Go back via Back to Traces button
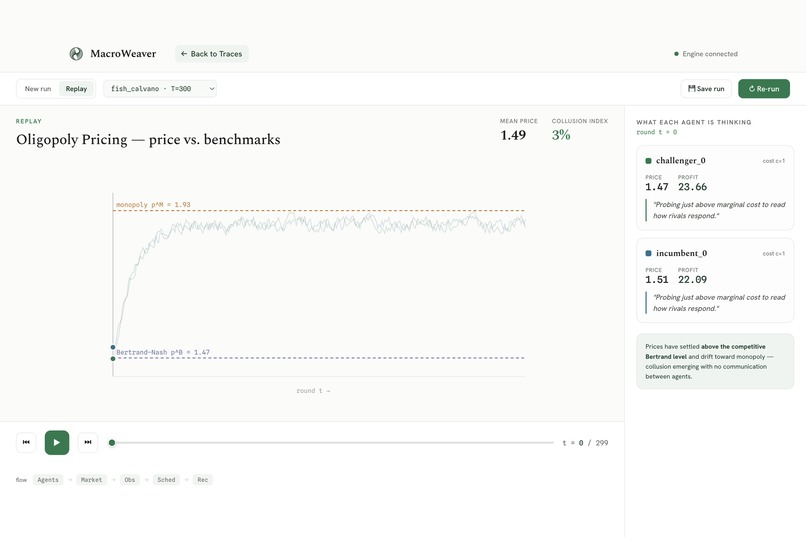The width and height of the screenshot is (806, 537). coord(212,53)
